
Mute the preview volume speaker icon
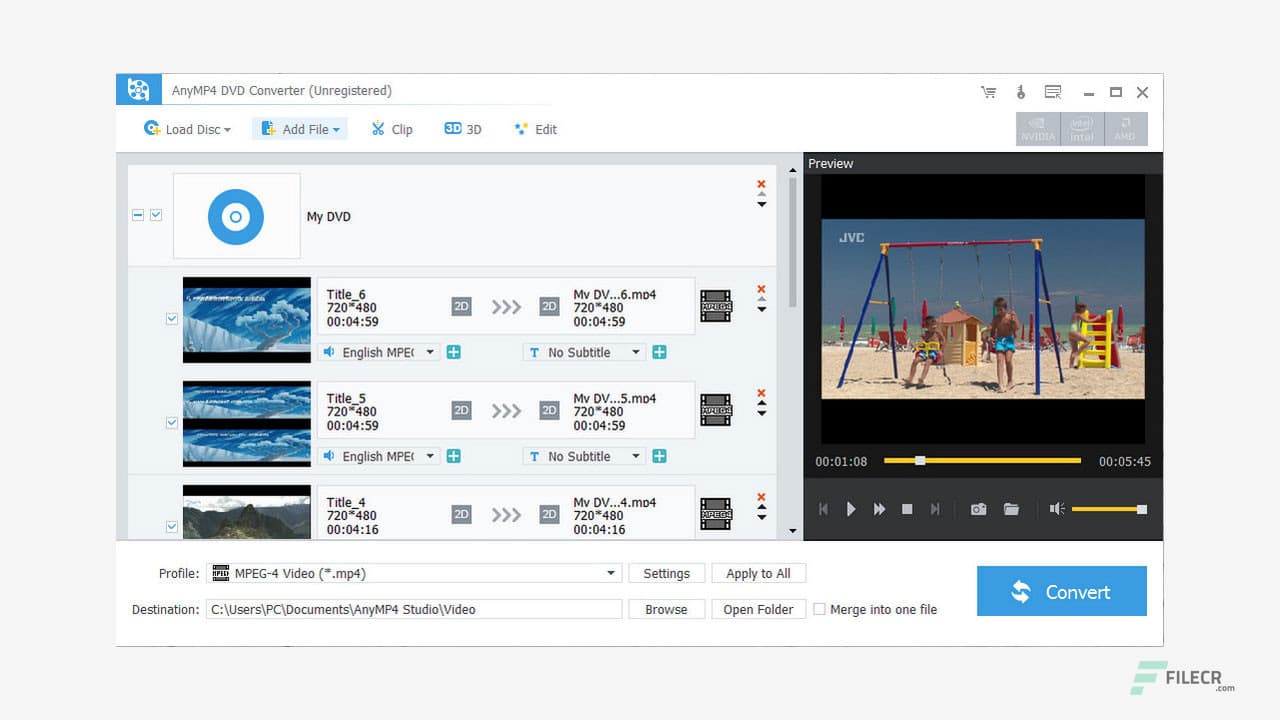(x=1056, y=509)
